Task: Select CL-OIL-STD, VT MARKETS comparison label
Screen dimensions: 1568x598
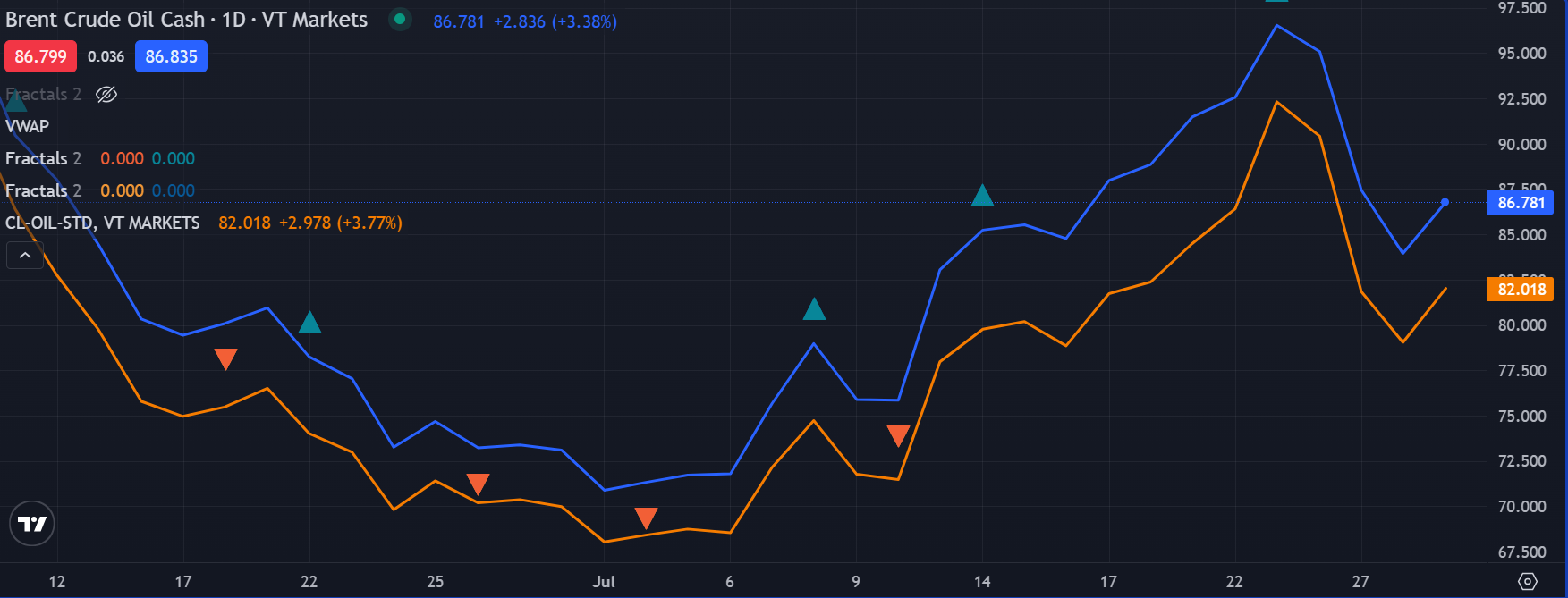Action: coord(103,223)
